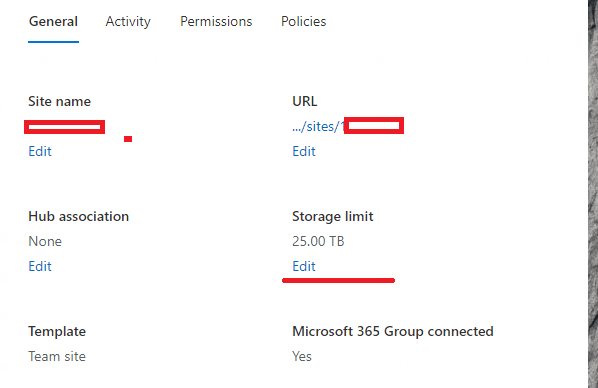
Task: Open the Activity tab
Action: 128,22
